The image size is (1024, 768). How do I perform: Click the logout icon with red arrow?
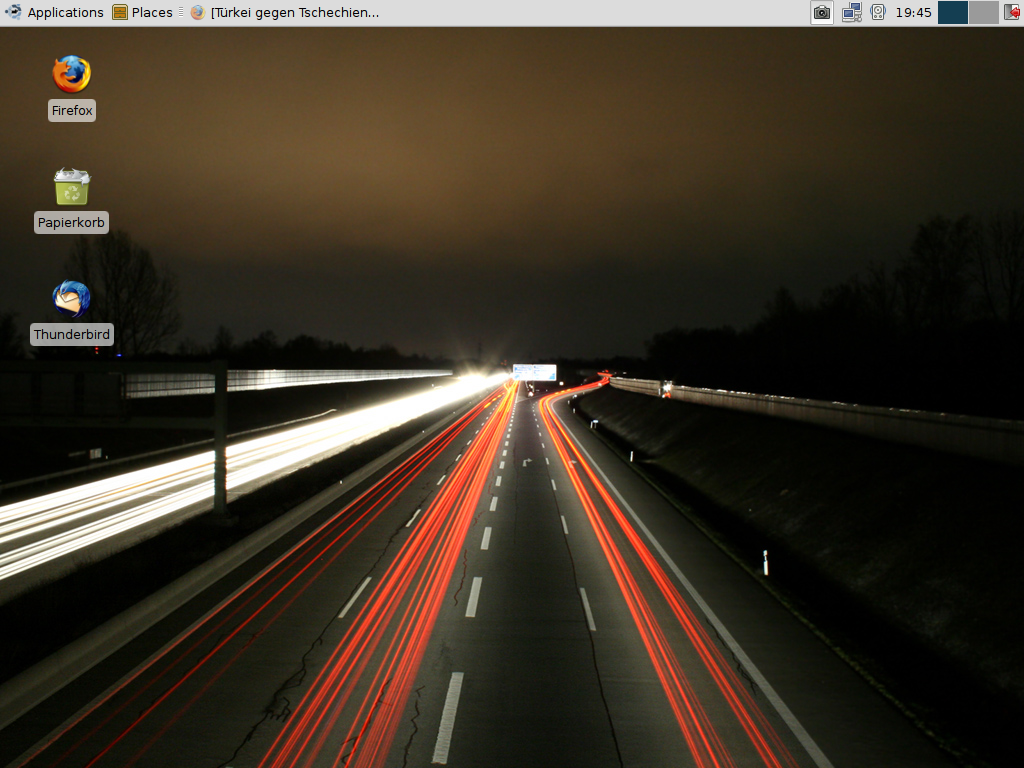1011,13
